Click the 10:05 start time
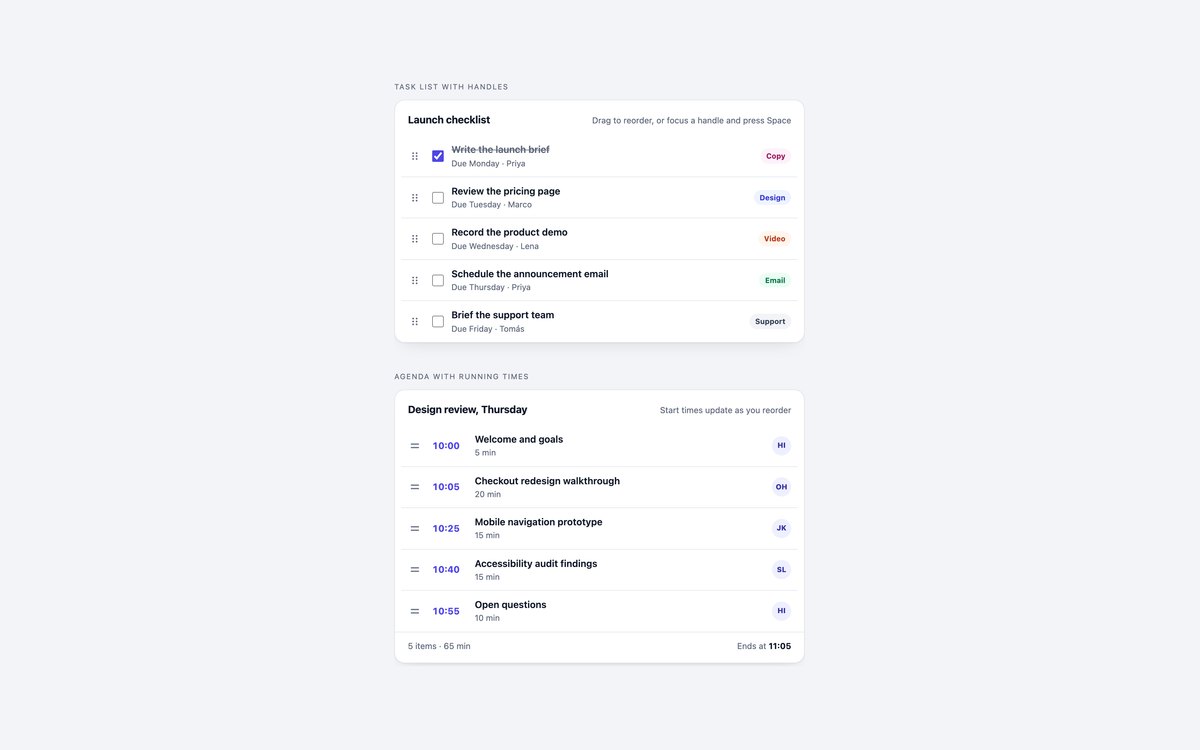1200x750 pixels. click(446, 487)
